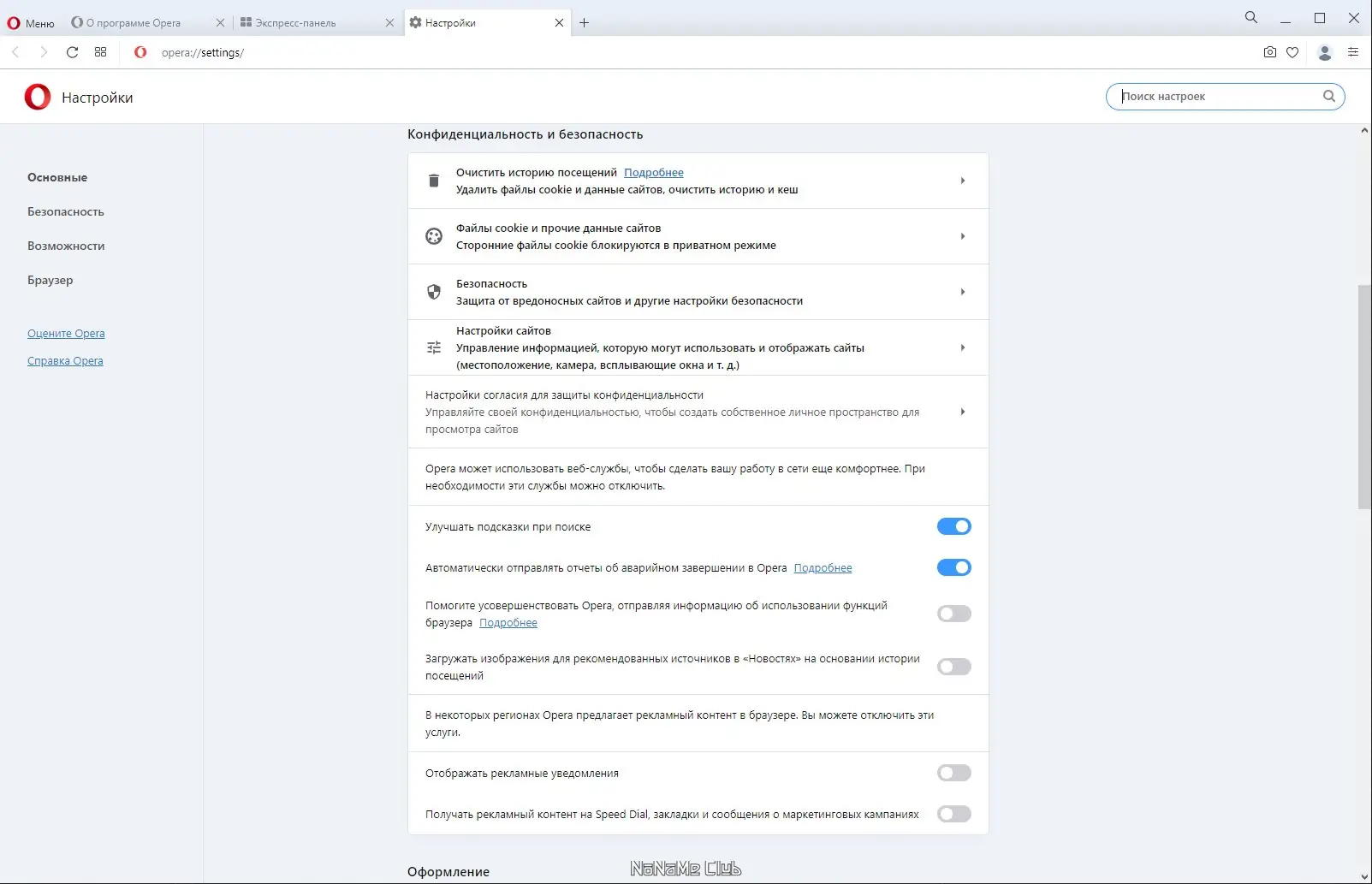Reload the settings page
This screenshot has width=1372, height=884.
click(72, 52)
